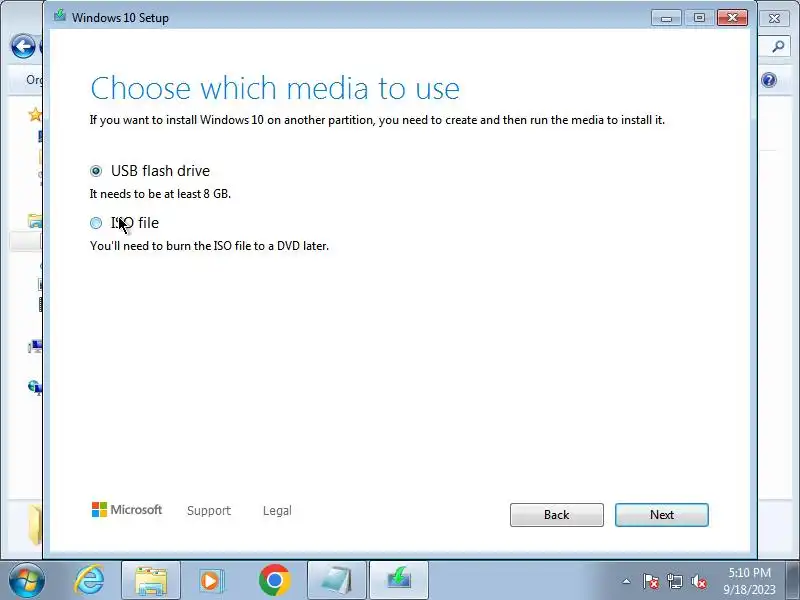Image resolution: width=800 pixels, height=600 pixels.
Task: Click the Microsoft logo
Action: click(x=127, y=510)
